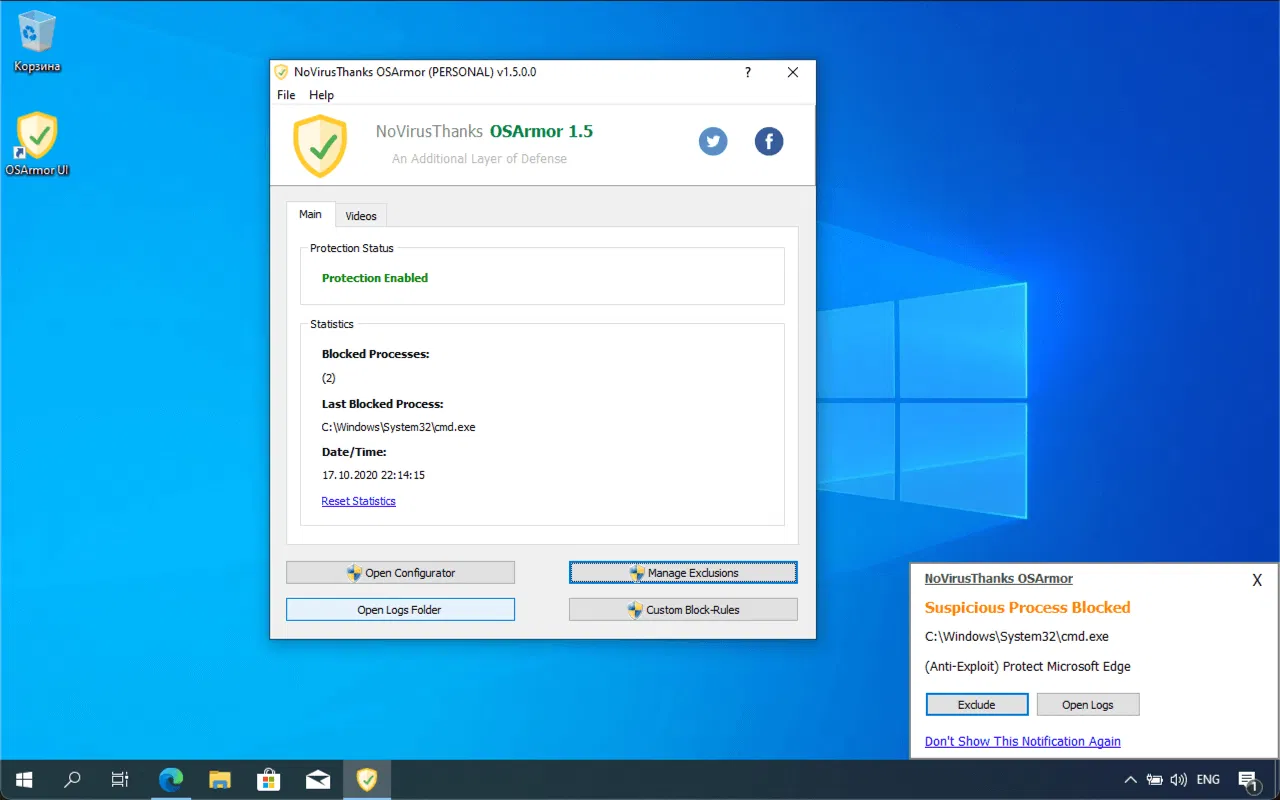Open the File menu
Viewport: 1280px width, 800px height.
pos(286,95)
